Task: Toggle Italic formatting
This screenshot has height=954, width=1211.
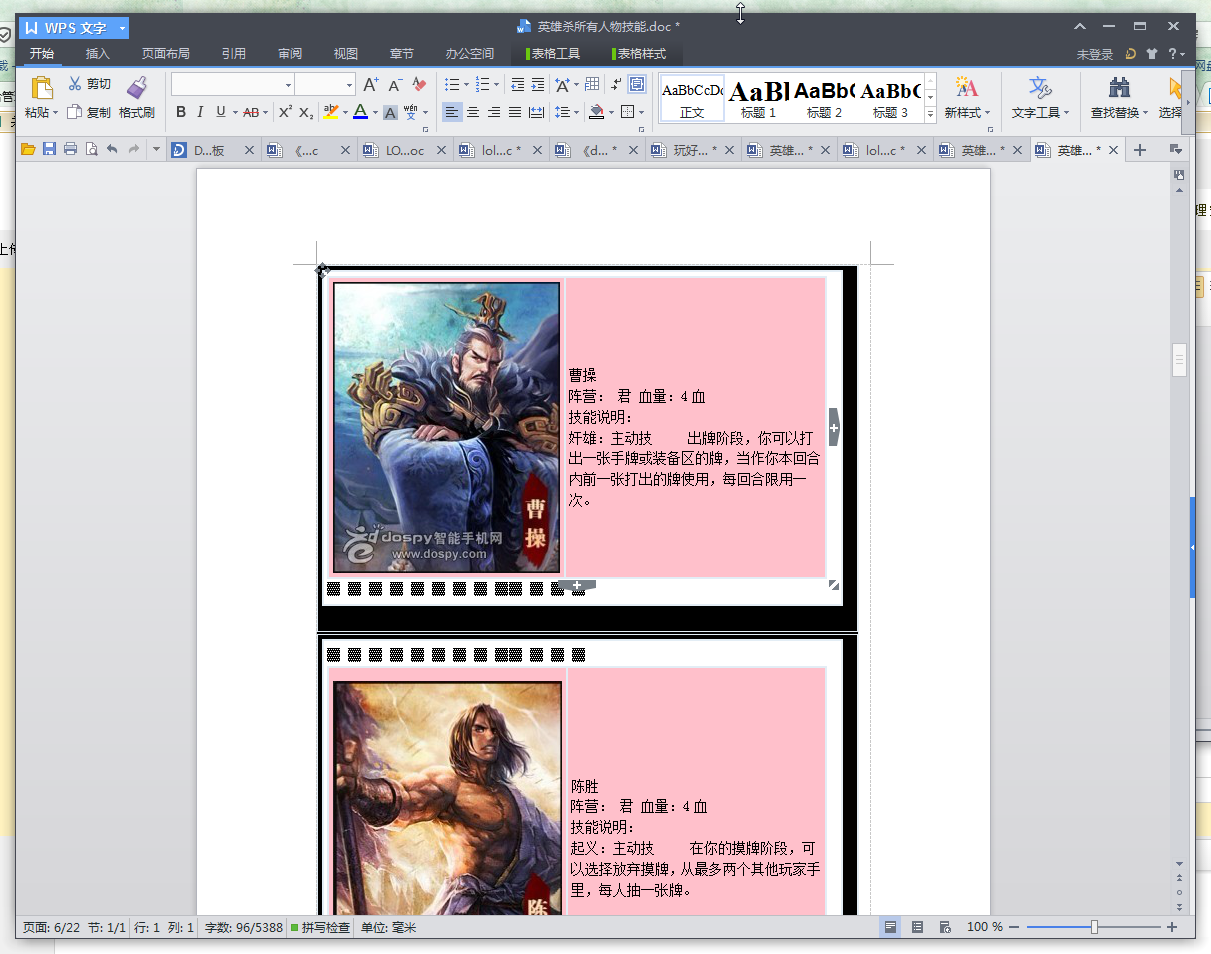Action: [200, 112]
